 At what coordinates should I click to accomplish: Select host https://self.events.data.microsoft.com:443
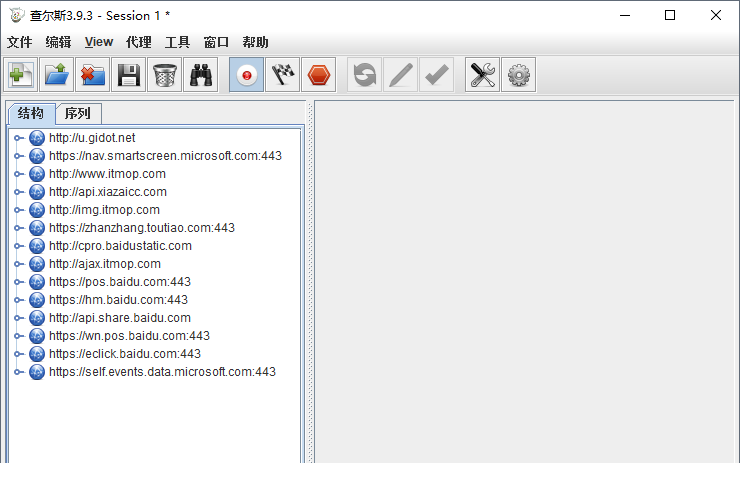162,372
